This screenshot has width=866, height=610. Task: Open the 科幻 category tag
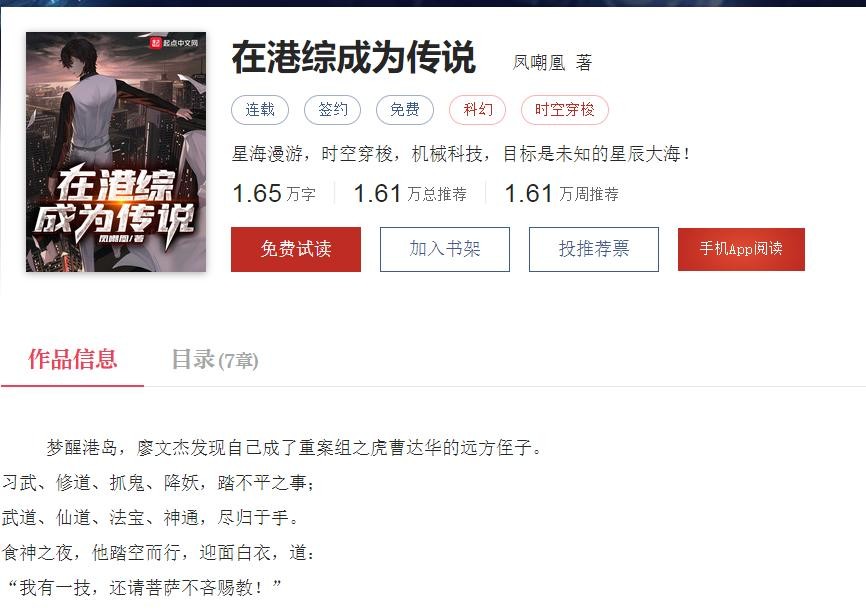tap(478, 109)
